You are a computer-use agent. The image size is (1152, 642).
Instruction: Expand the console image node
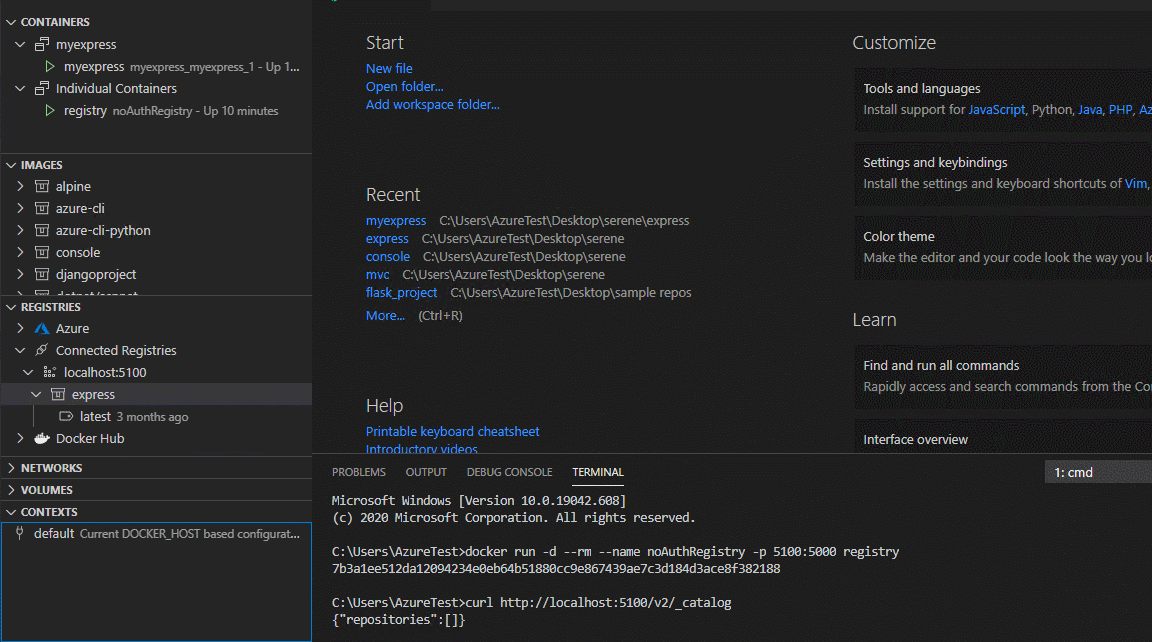click(x=21, y=253)
